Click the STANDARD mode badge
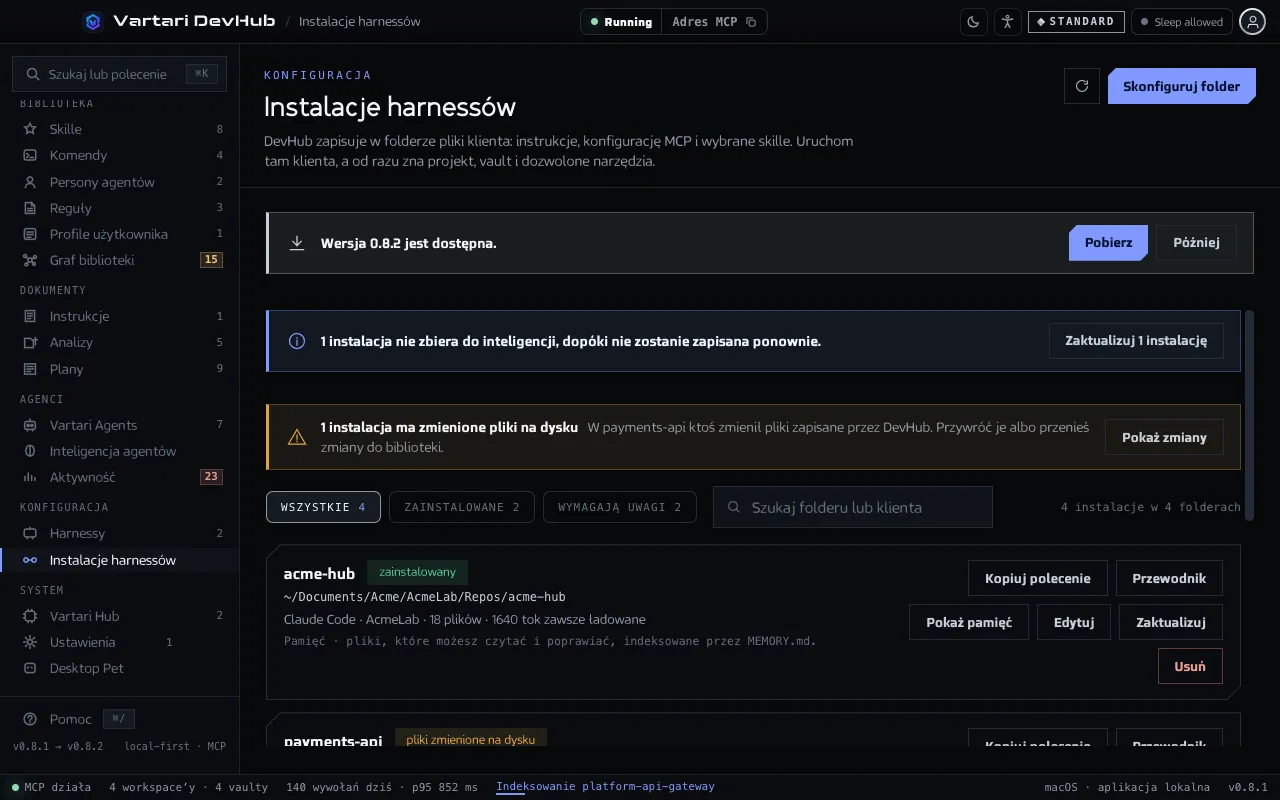 tap(1076, 22)
